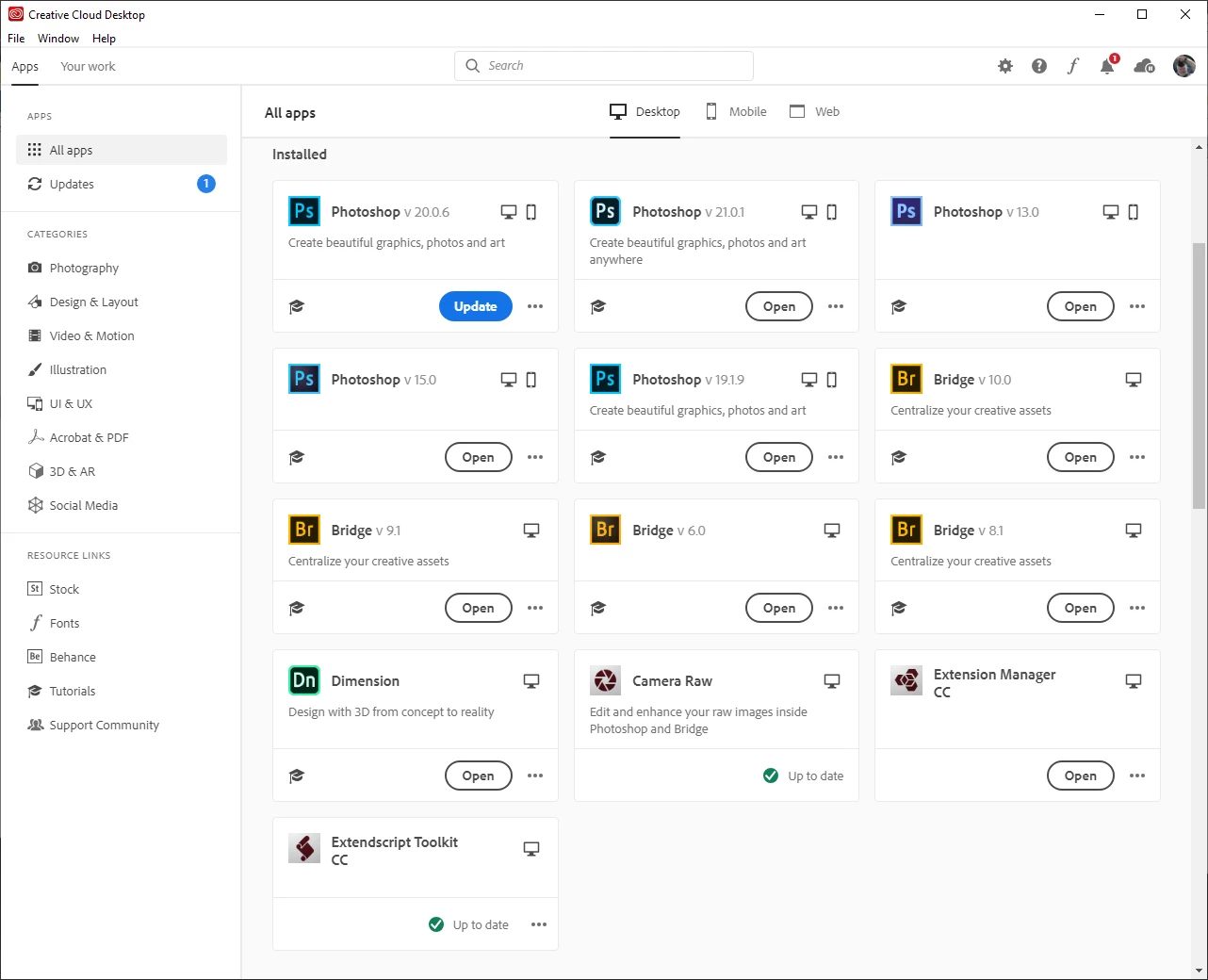Image resolution: width=1208 pixels, height=980 pixels.
Task: Open more options for Dimension
Action: [x=535, y=776]
